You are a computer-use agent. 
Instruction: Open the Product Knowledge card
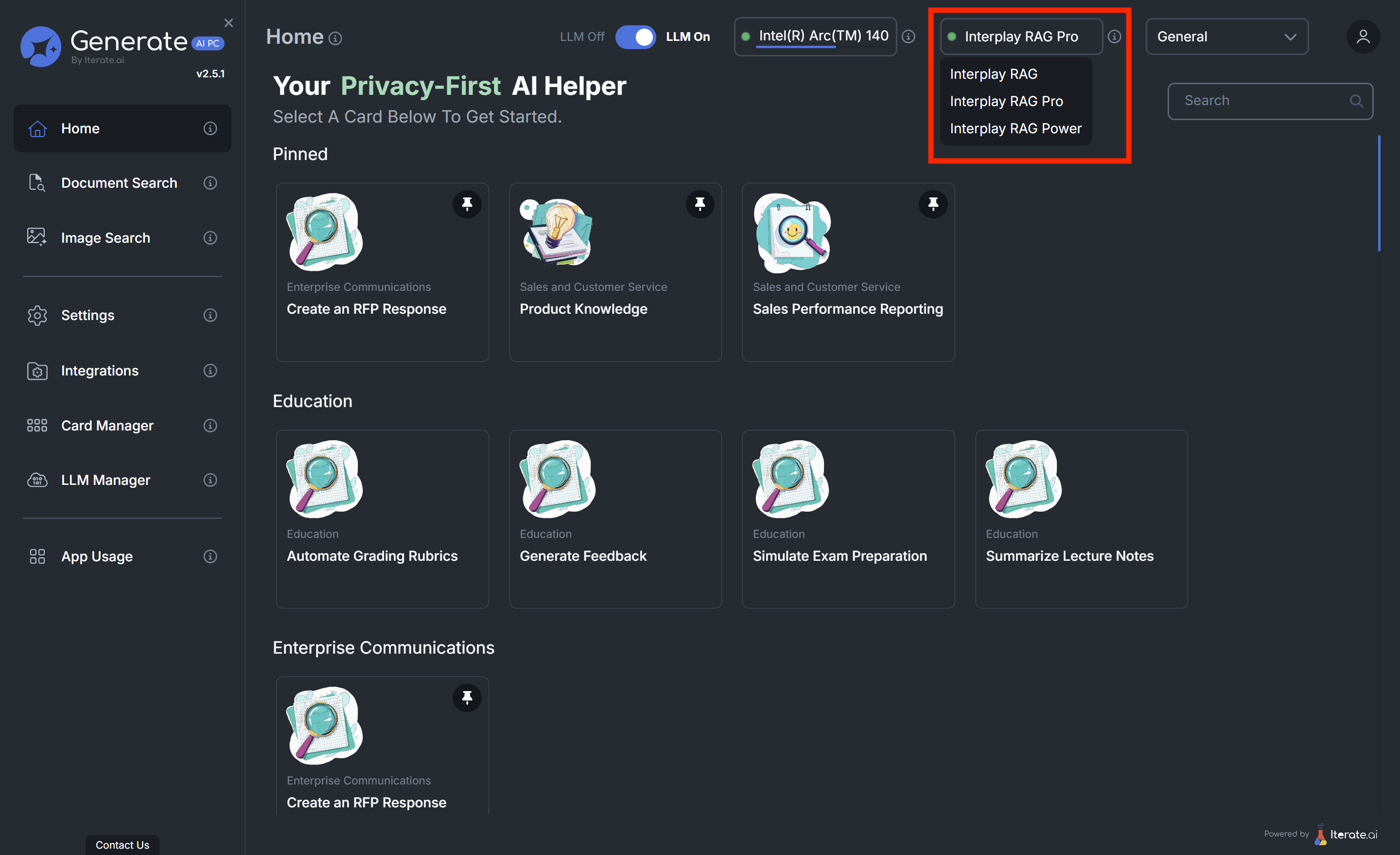[615, 272]
